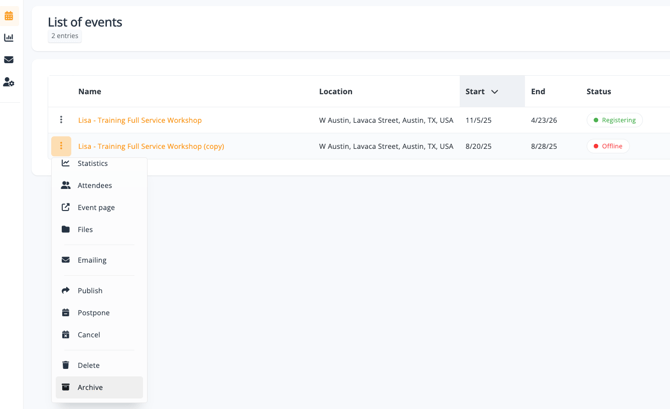
Task: Open Lisa - Training Full Service Workshop link
Action: pos(140,120)
